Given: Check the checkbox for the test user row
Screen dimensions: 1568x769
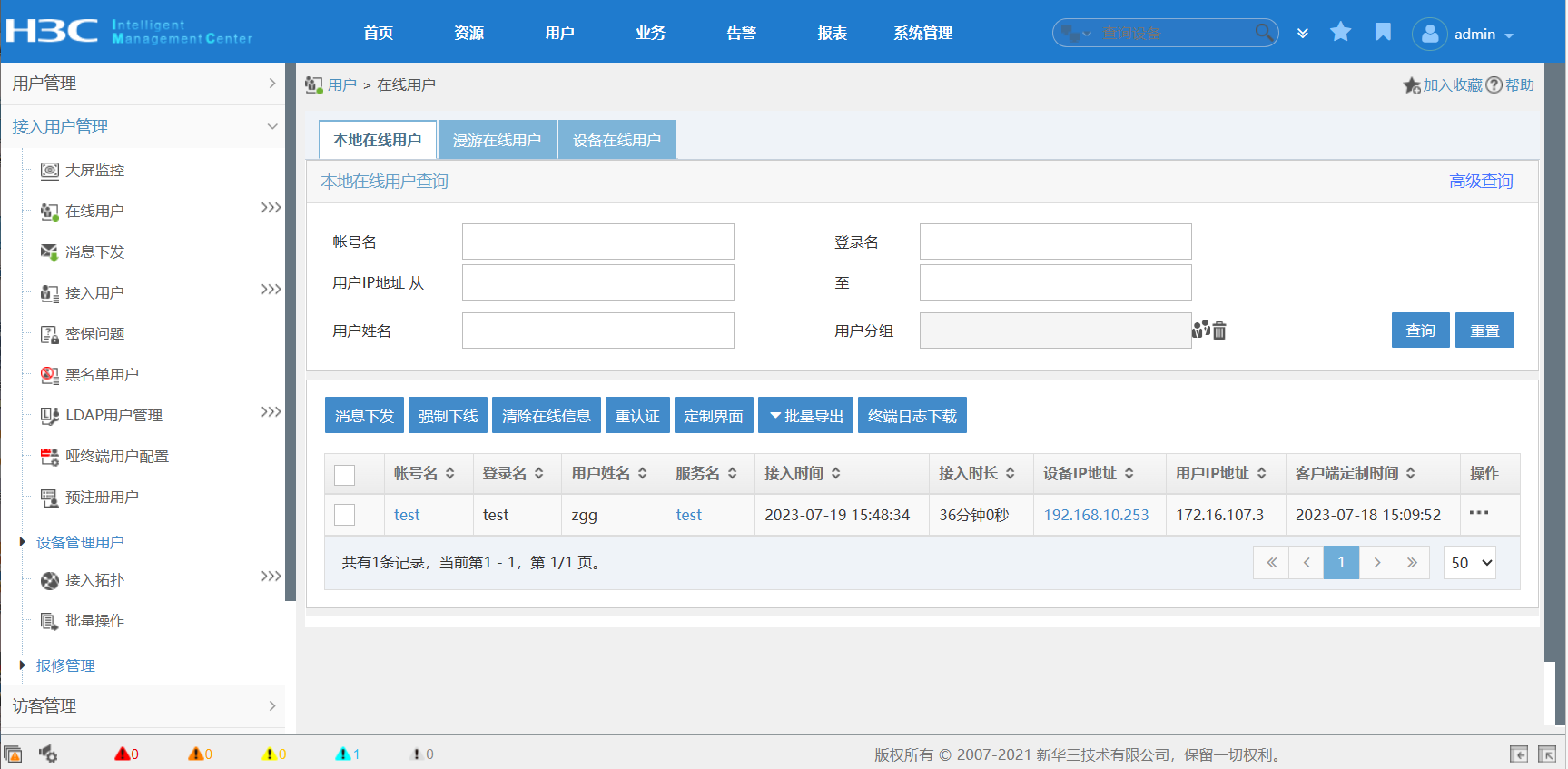Looking at the screenshot, I should click(345, 515).
